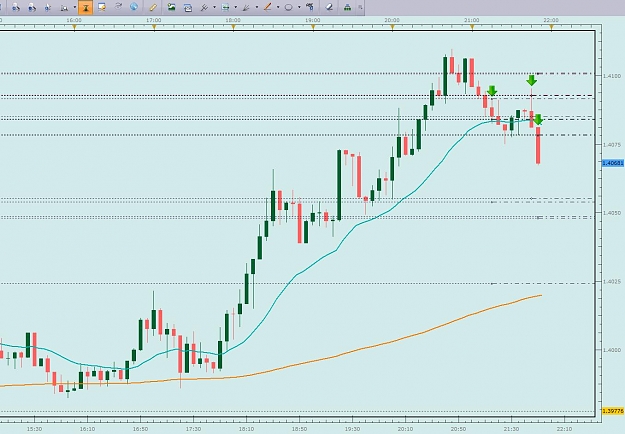Click the 16:00 triangle marker on top ruler

pyautogui.click(x=74, y=27)
